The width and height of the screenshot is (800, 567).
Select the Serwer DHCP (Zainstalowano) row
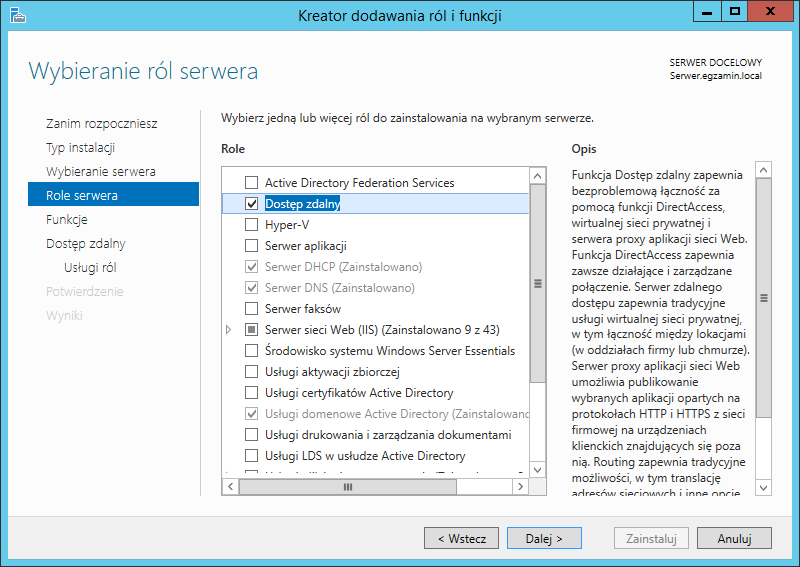pyautogui.click(x=343, y=267)
